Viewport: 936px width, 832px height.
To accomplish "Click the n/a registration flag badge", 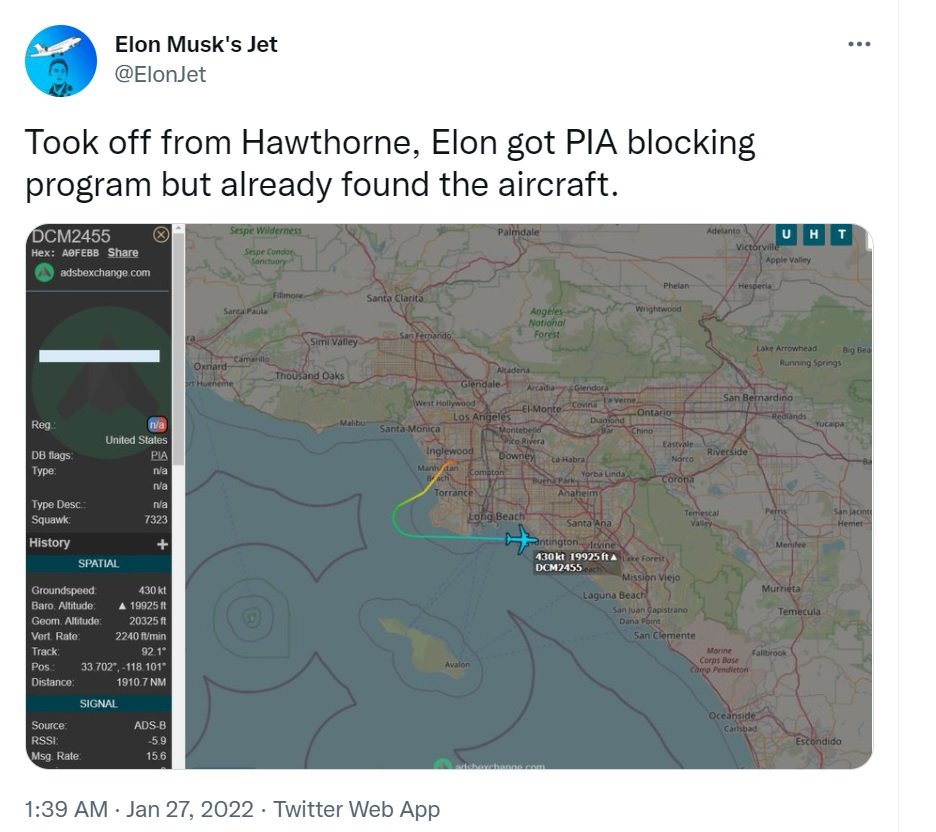I will point(157,425).
